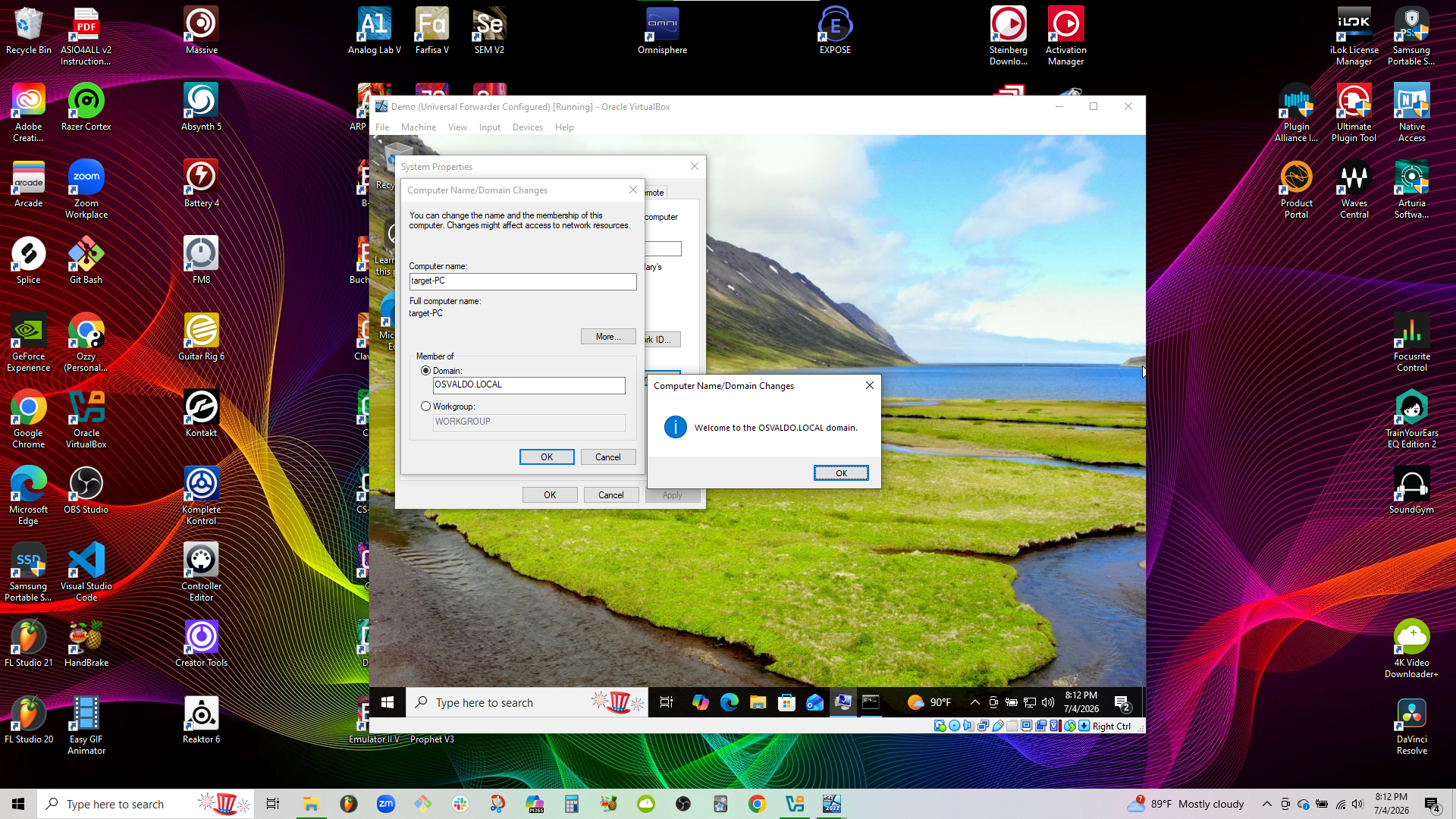Click the VirtualBox shared folders status icon
Screen dimensions: 1456x819
pos(1012,726)
